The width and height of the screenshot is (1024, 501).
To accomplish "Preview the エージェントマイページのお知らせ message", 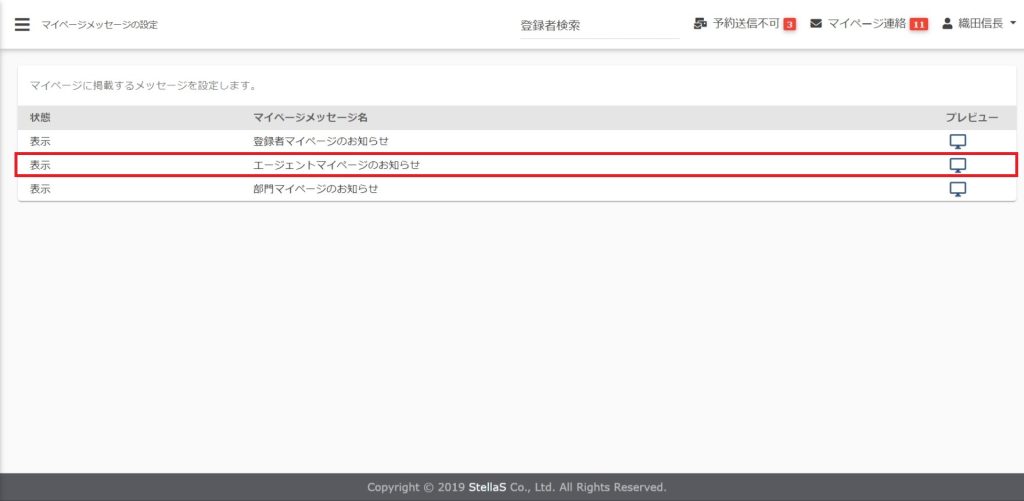I will [957, 165].
